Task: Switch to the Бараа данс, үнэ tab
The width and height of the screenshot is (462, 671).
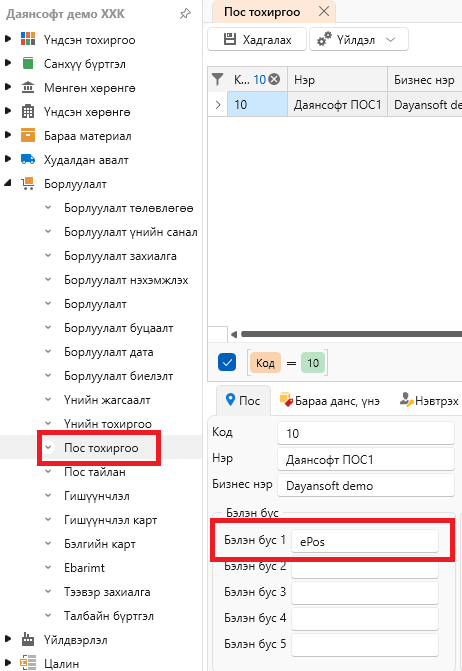Action: pyautogui.click(x=329, y=401)
